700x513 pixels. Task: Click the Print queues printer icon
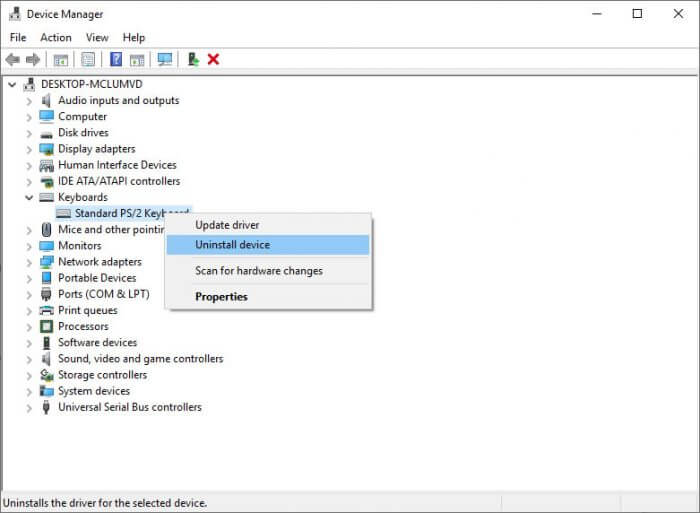click(46, 310)
